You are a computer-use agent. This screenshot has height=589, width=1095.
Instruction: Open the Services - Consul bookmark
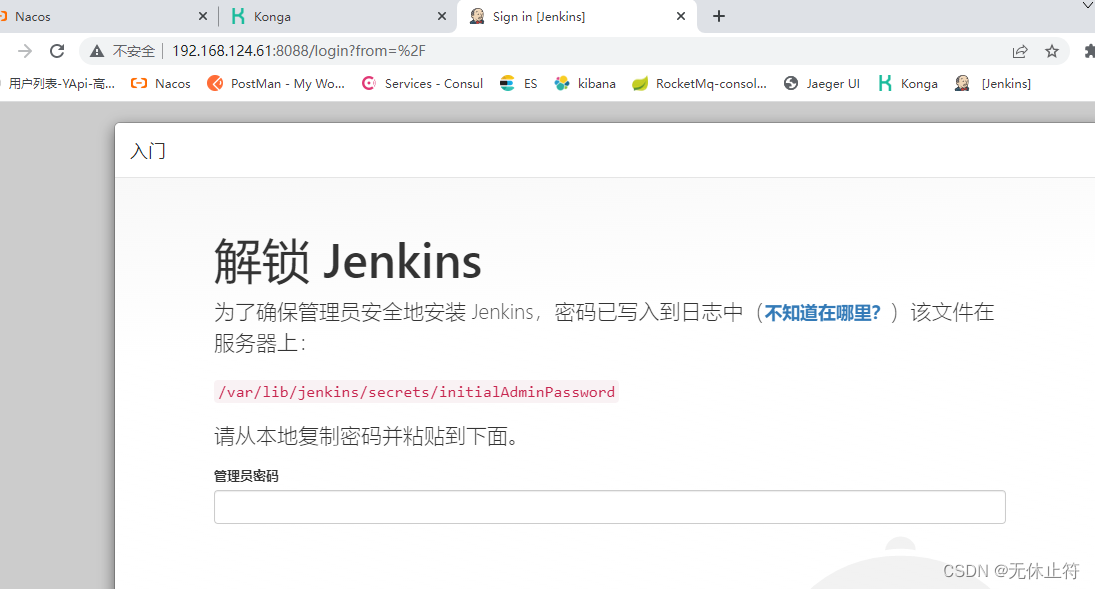tap(422, 84)
